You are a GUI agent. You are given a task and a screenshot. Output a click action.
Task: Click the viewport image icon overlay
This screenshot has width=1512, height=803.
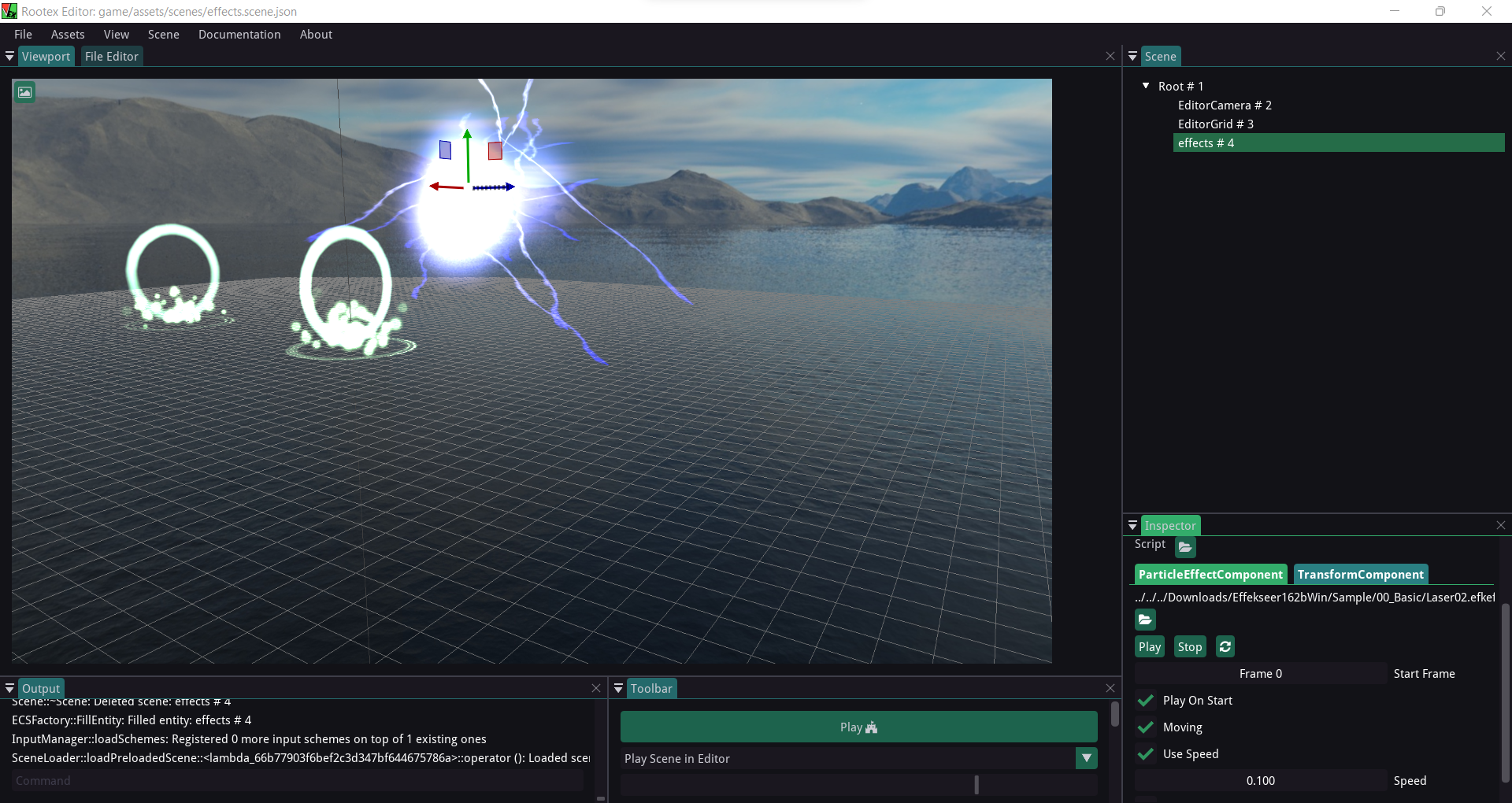[24, 92]
